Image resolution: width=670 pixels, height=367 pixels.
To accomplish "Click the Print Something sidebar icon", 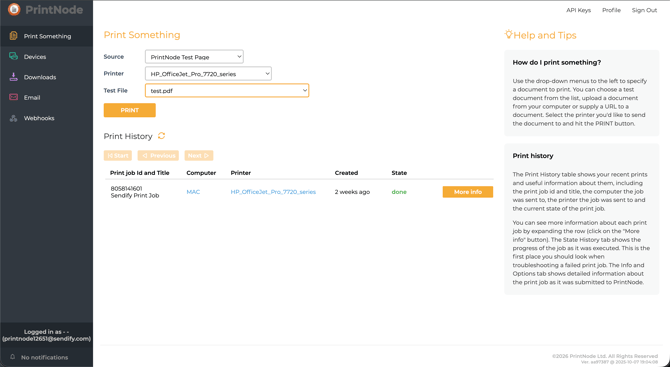I will 14,36.
